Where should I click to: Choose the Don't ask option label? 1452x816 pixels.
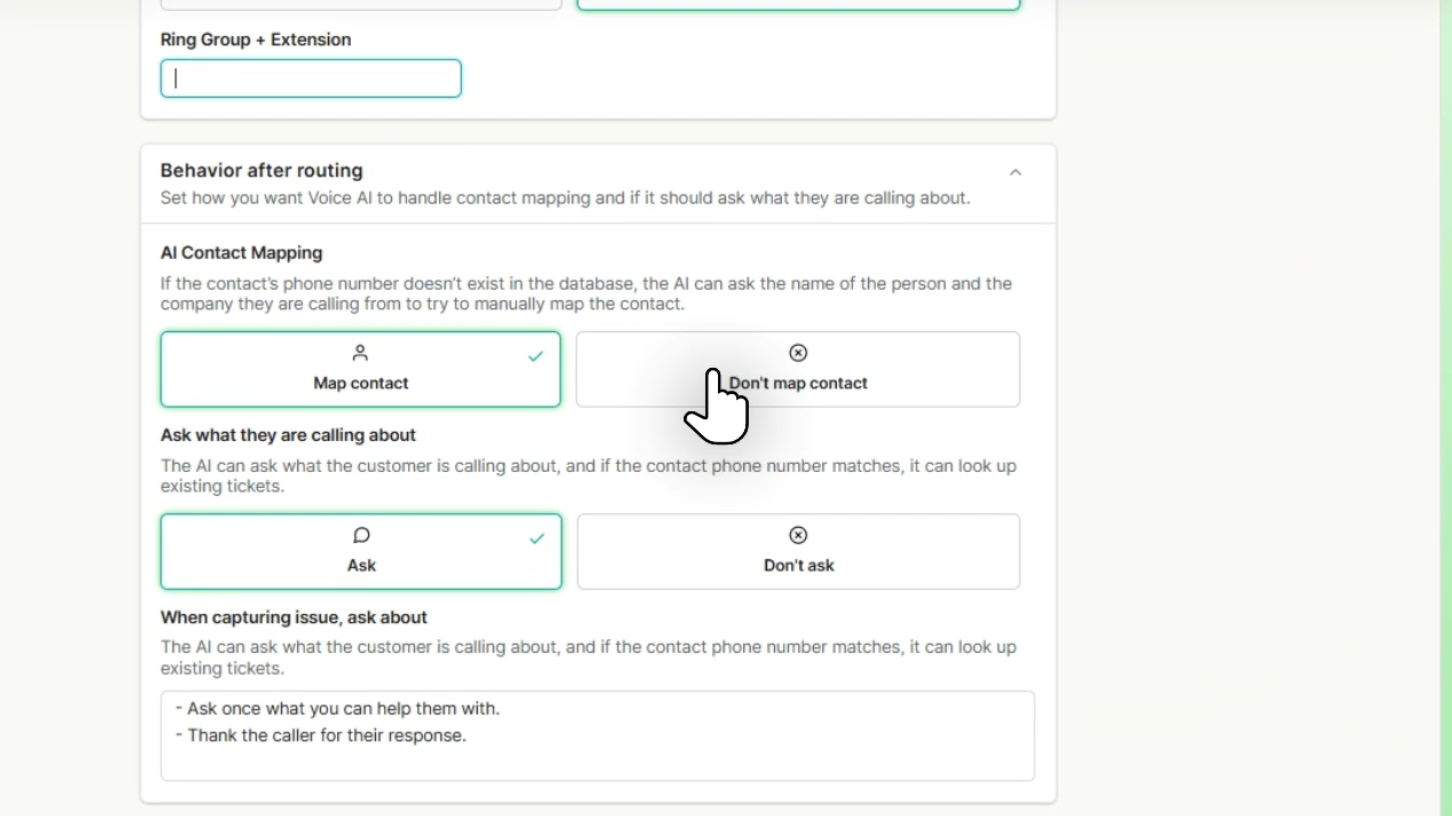[x=798, y=565]
